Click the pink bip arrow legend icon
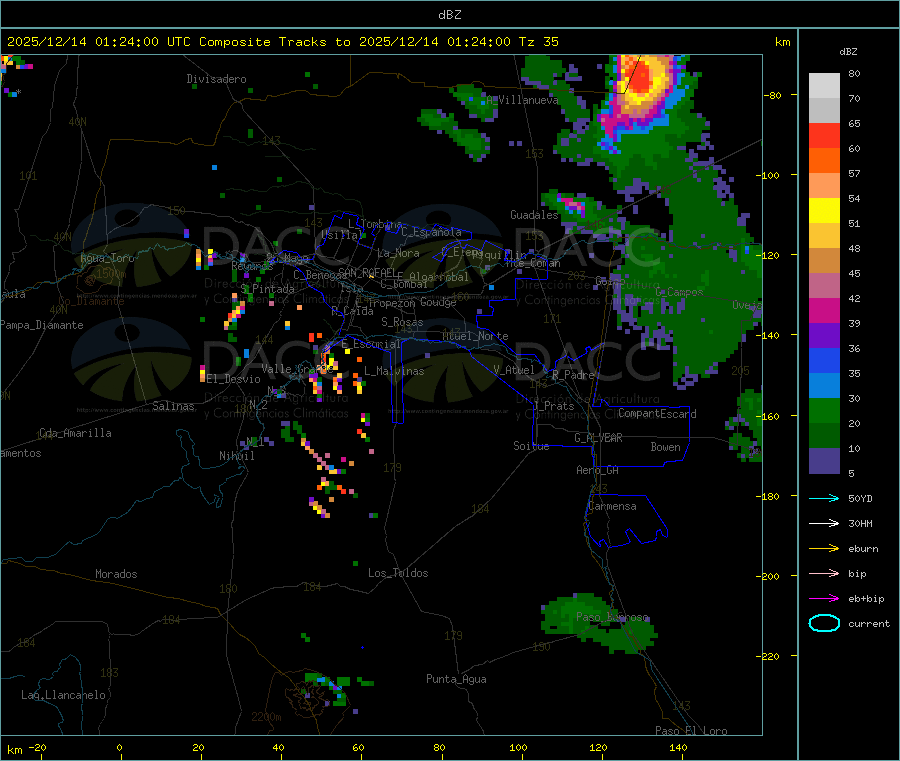The width and height of the screenshot is (900, 761). (x=824, y=573)
